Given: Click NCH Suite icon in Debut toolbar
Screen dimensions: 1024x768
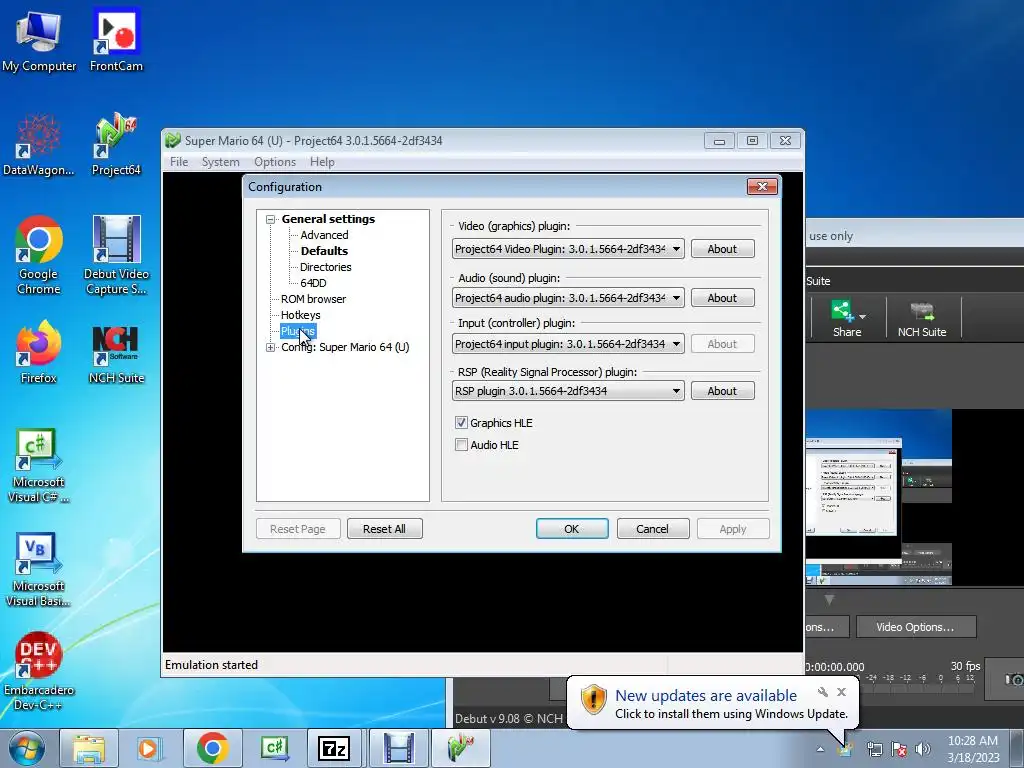Looking at the screenshot, I should (921, 319).
